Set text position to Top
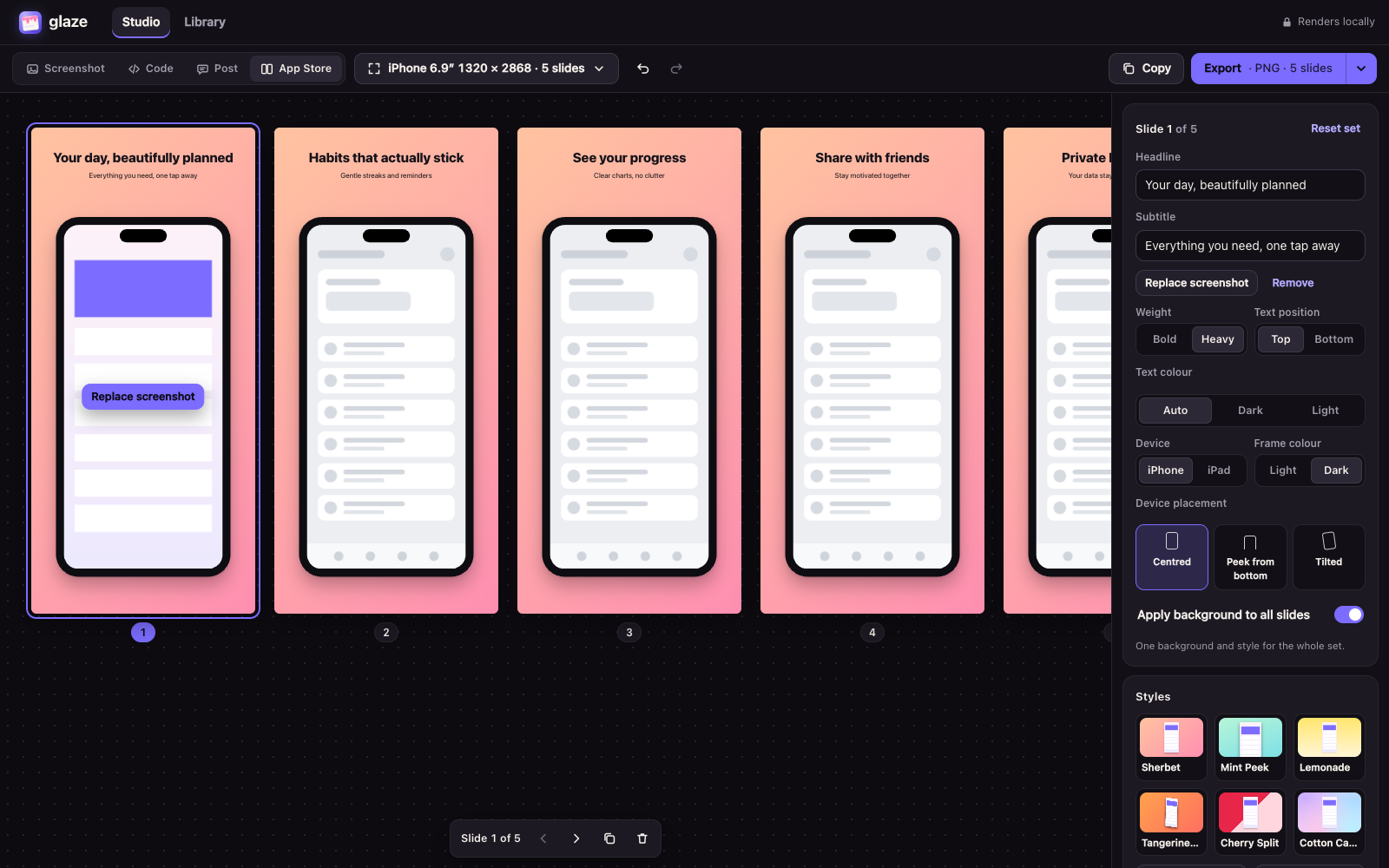Screen dimensions: 1389x868 1280,339
